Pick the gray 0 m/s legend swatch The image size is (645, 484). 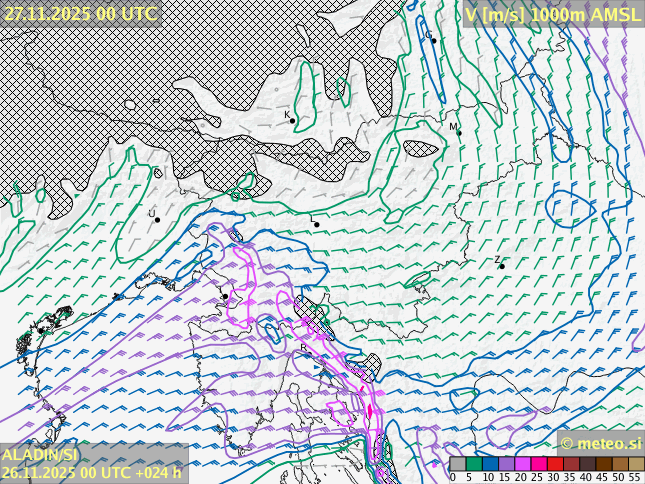(457, 464)
